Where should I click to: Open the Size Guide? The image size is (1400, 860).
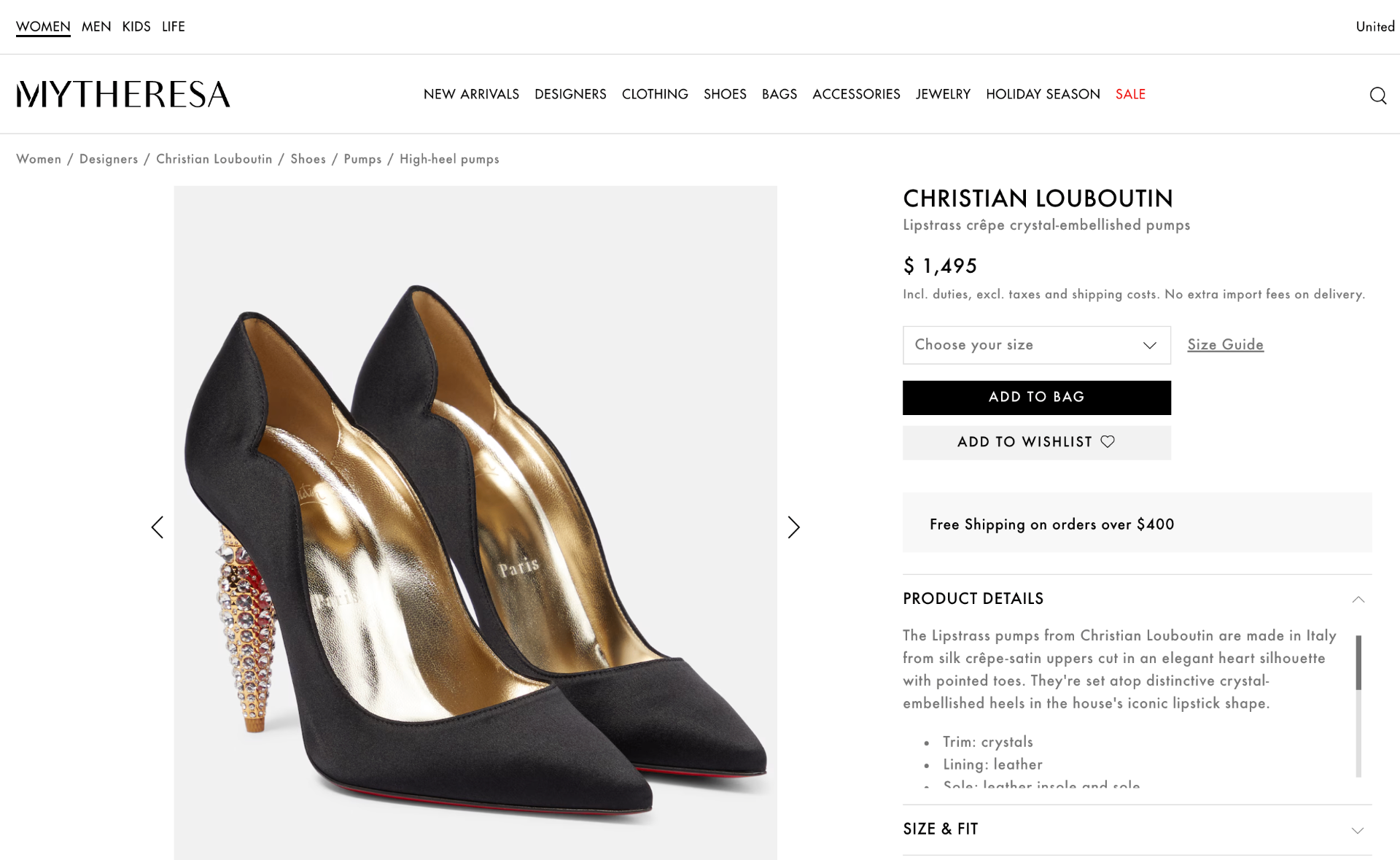(1225, 344)
